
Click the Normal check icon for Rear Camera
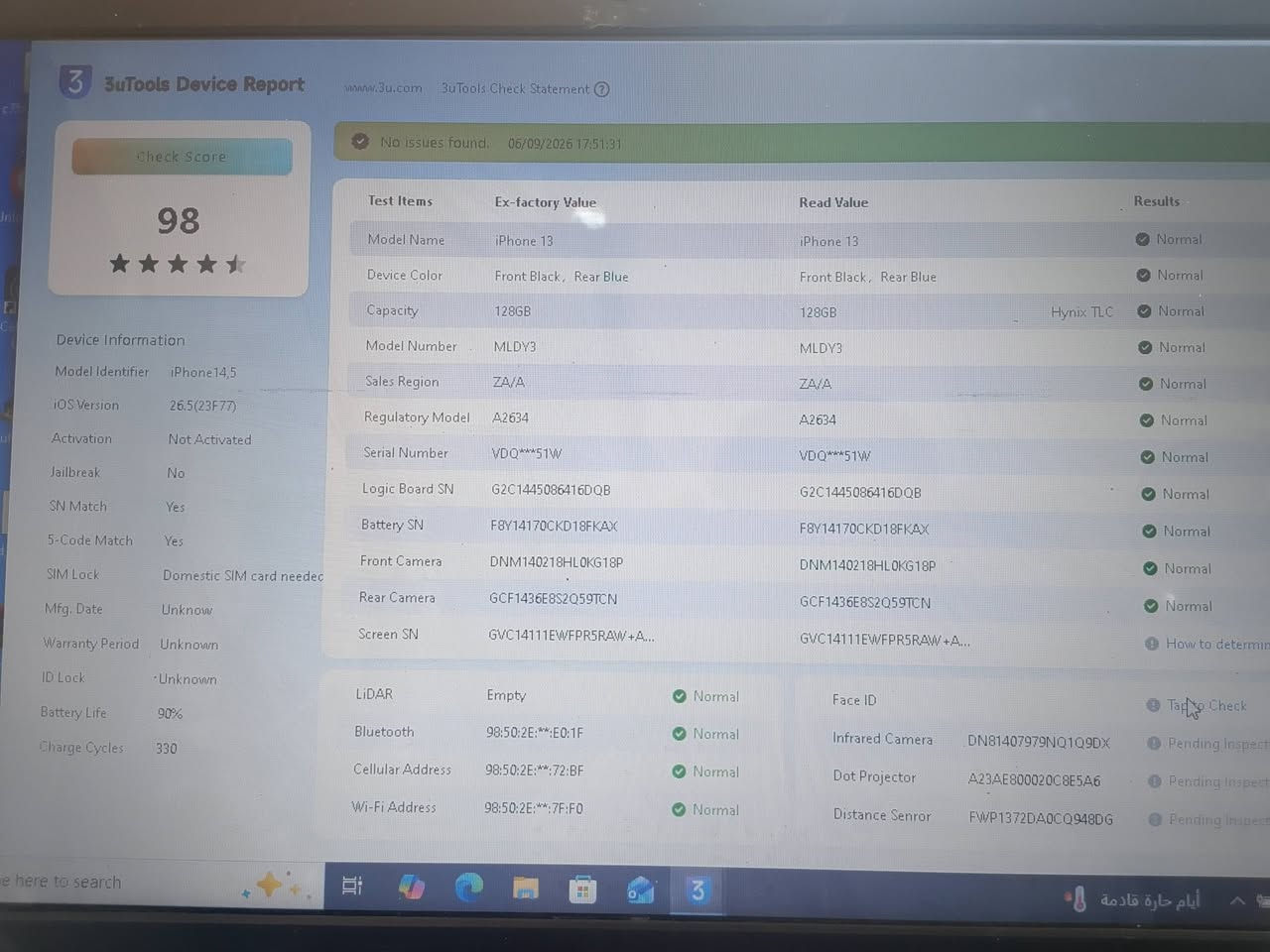pos(1151,606)
